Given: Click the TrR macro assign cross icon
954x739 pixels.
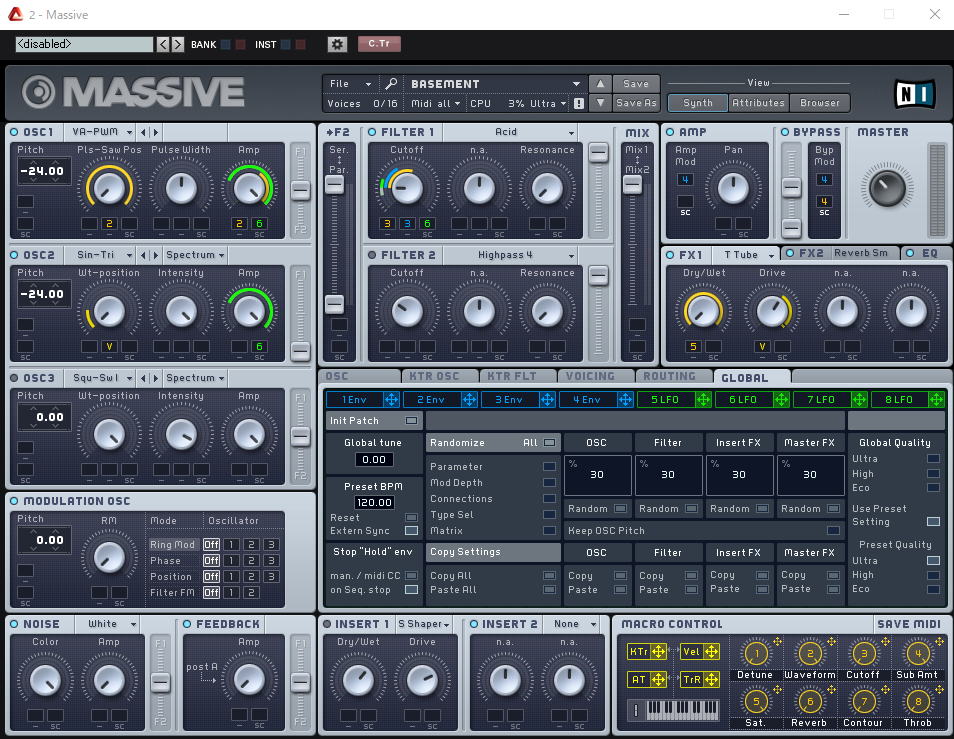Looking at the screenshot, I should click(x=711, y=679).
